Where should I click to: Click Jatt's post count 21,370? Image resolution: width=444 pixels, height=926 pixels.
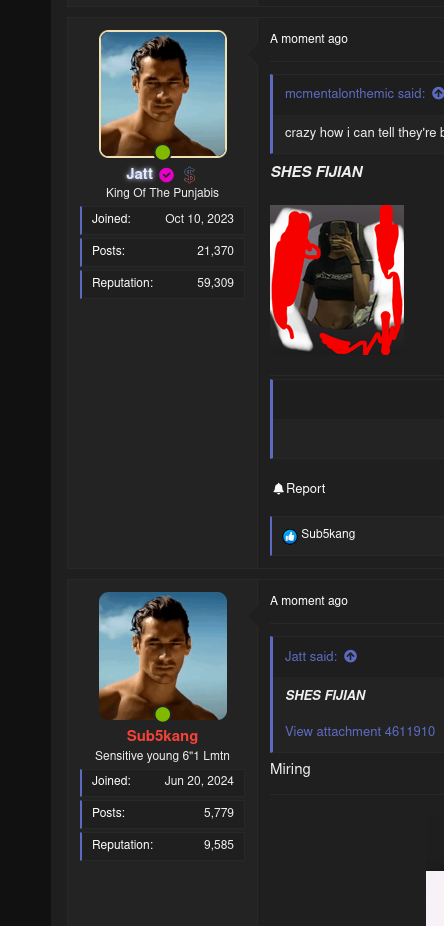tap(216, 251)
